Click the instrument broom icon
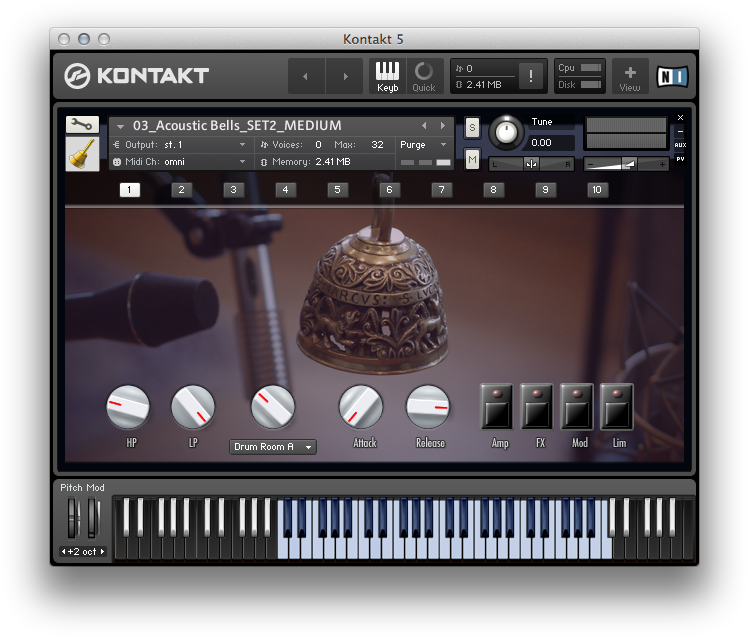 [82, 154]
